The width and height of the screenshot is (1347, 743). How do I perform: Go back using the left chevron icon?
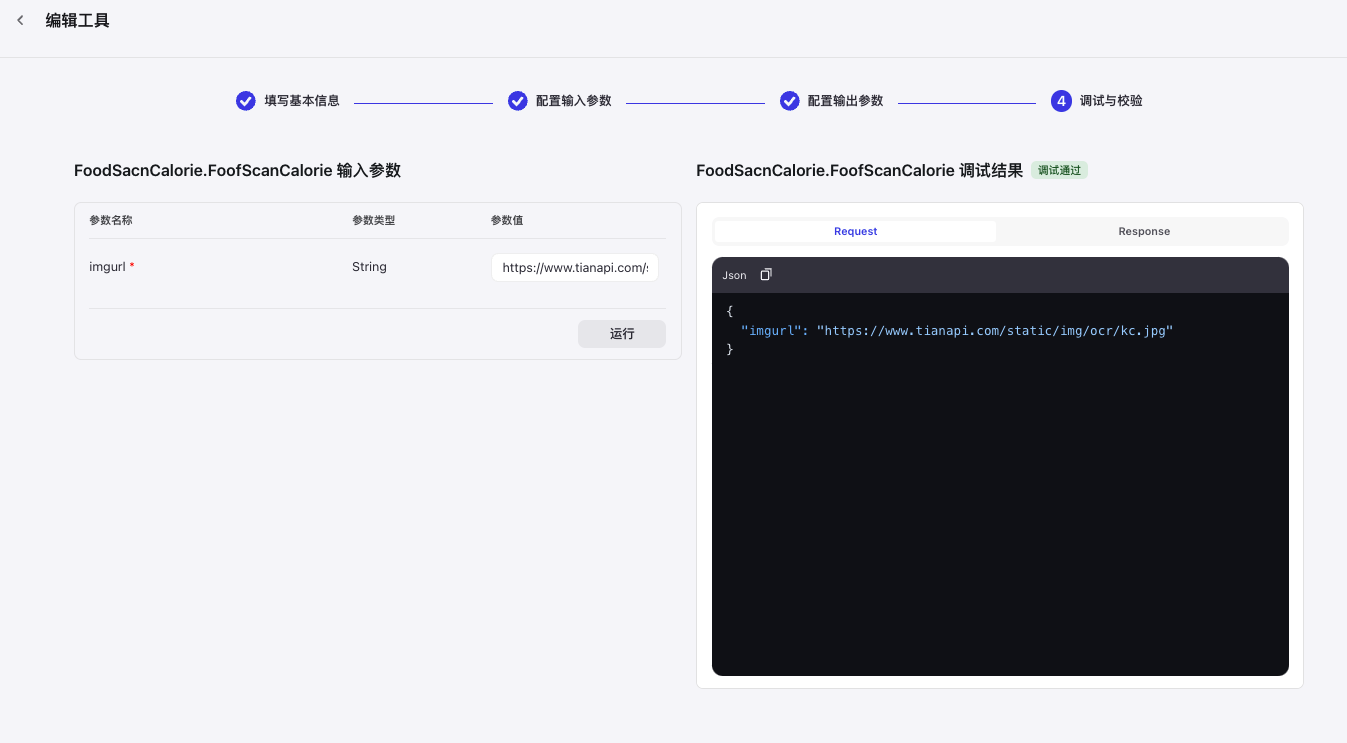point(20,20)
